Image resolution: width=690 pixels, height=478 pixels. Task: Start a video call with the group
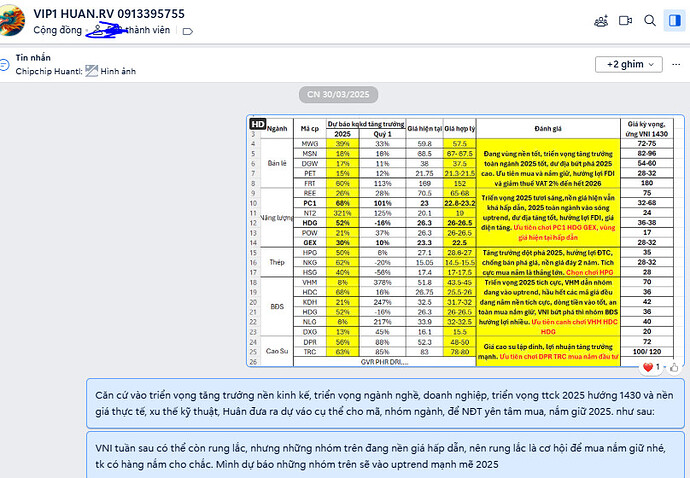tap(626, 20)
